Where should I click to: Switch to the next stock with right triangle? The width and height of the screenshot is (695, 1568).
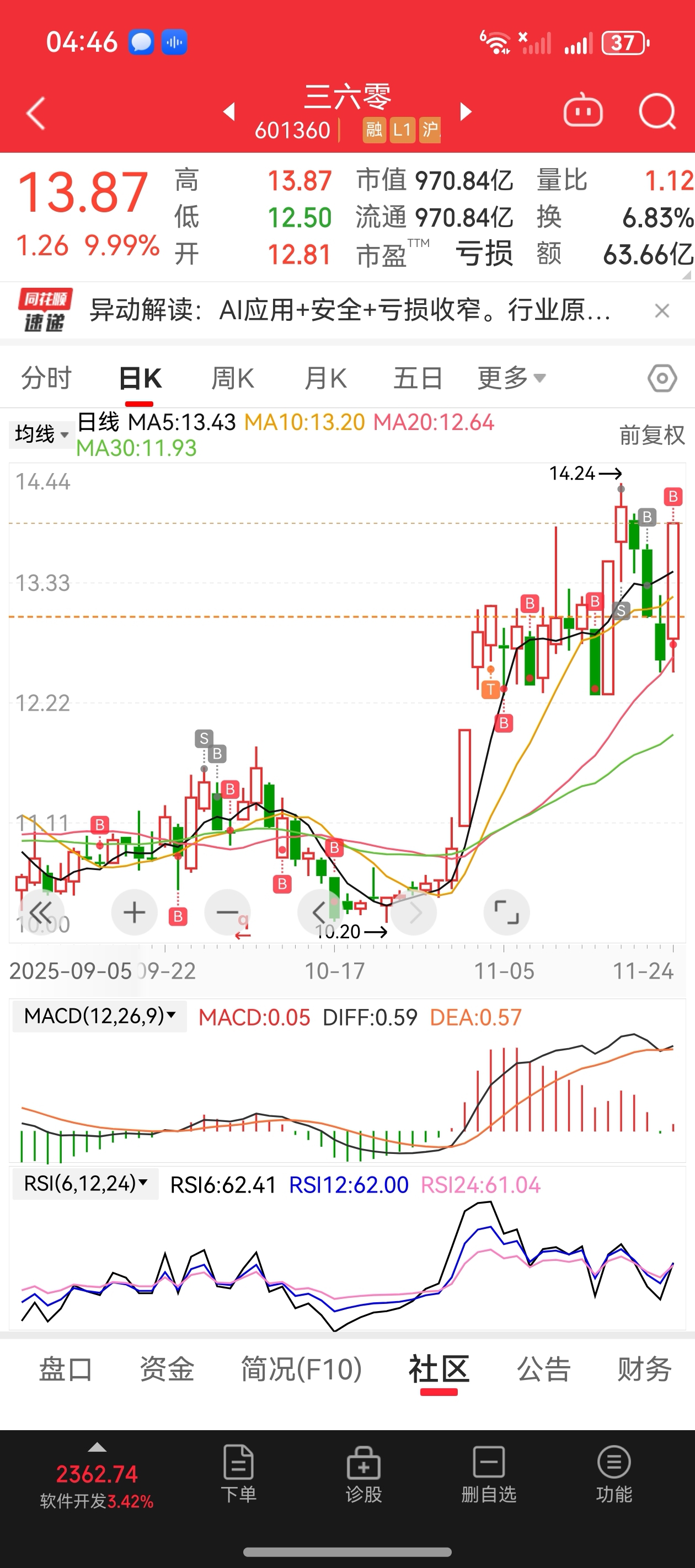coord(466,111)
